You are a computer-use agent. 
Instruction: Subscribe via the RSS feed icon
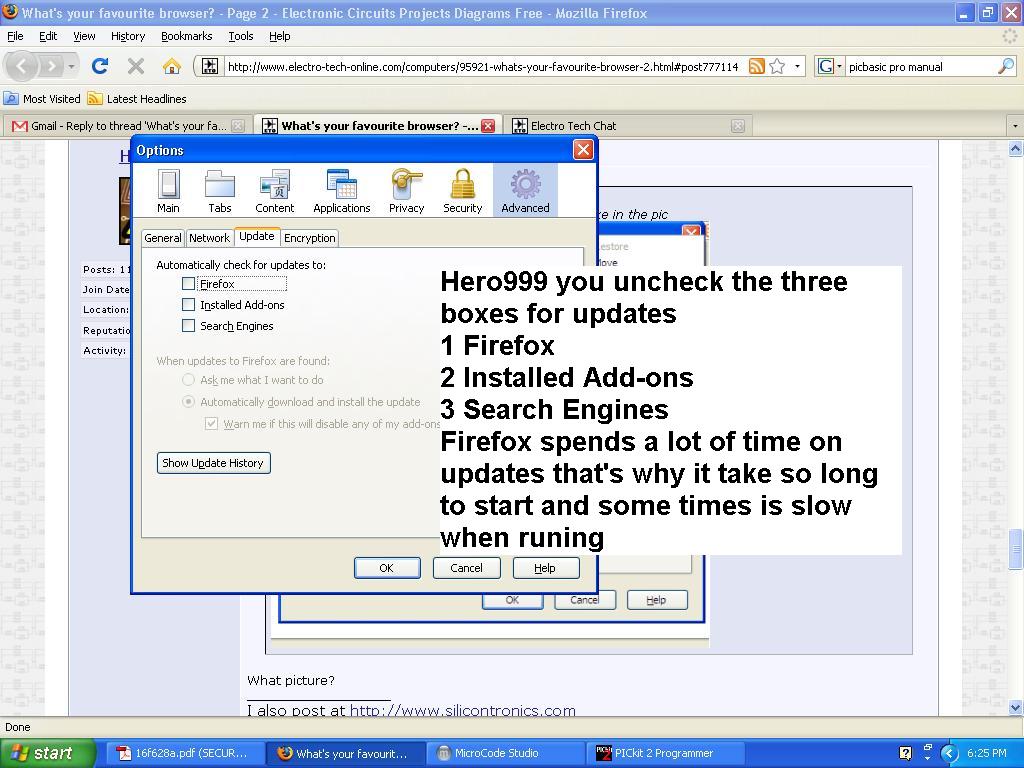(x=756, y=66)
